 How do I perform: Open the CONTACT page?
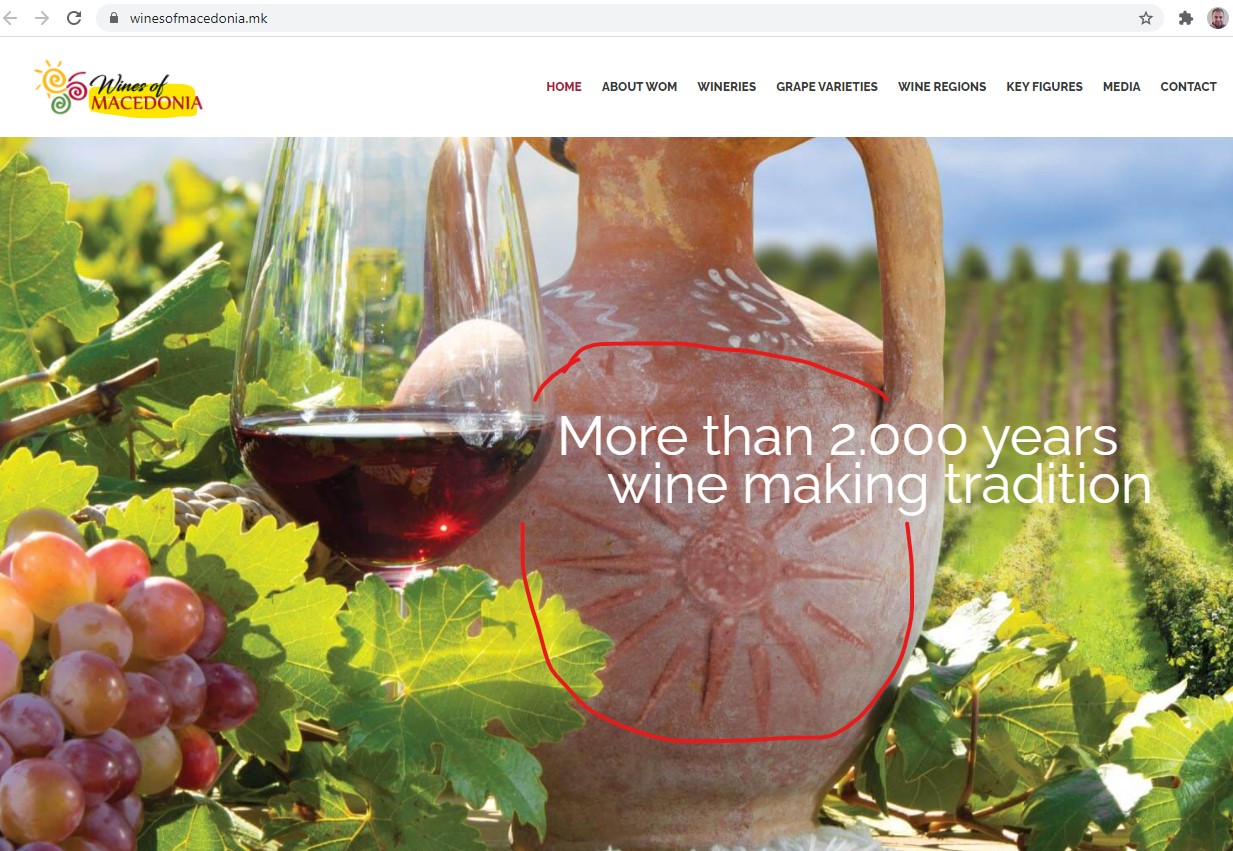tap(1188, 87)
